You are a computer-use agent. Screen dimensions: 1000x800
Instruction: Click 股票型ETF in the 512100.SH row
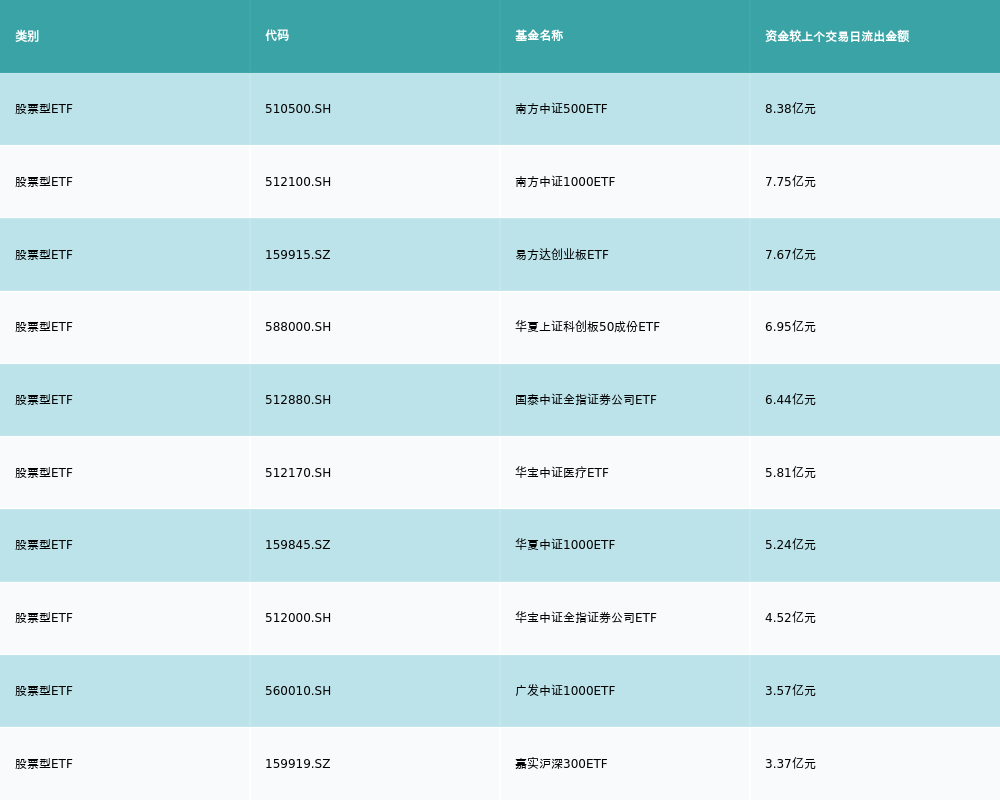tap(44, 182)
